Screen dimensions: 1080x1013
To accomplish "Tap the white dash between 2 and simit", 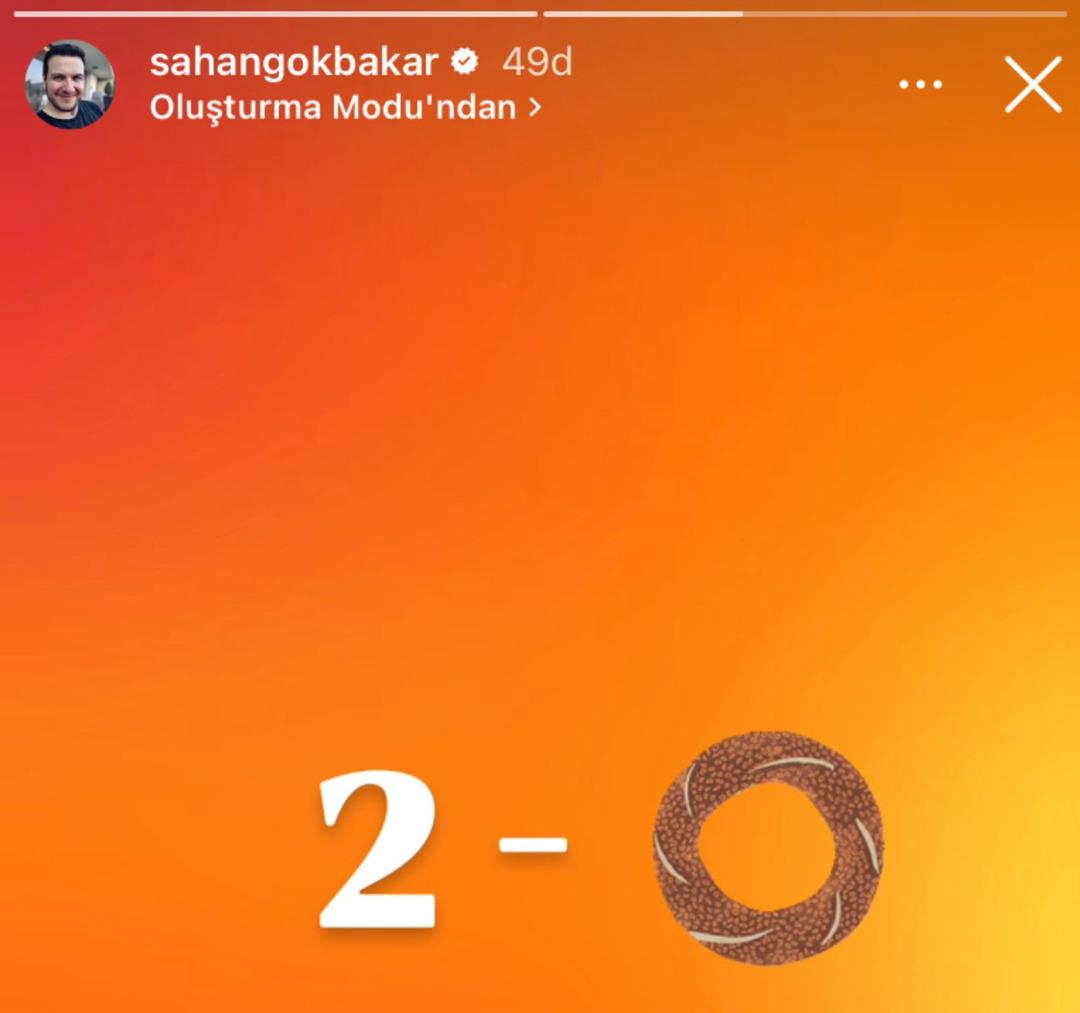I will tap(533, 844).
